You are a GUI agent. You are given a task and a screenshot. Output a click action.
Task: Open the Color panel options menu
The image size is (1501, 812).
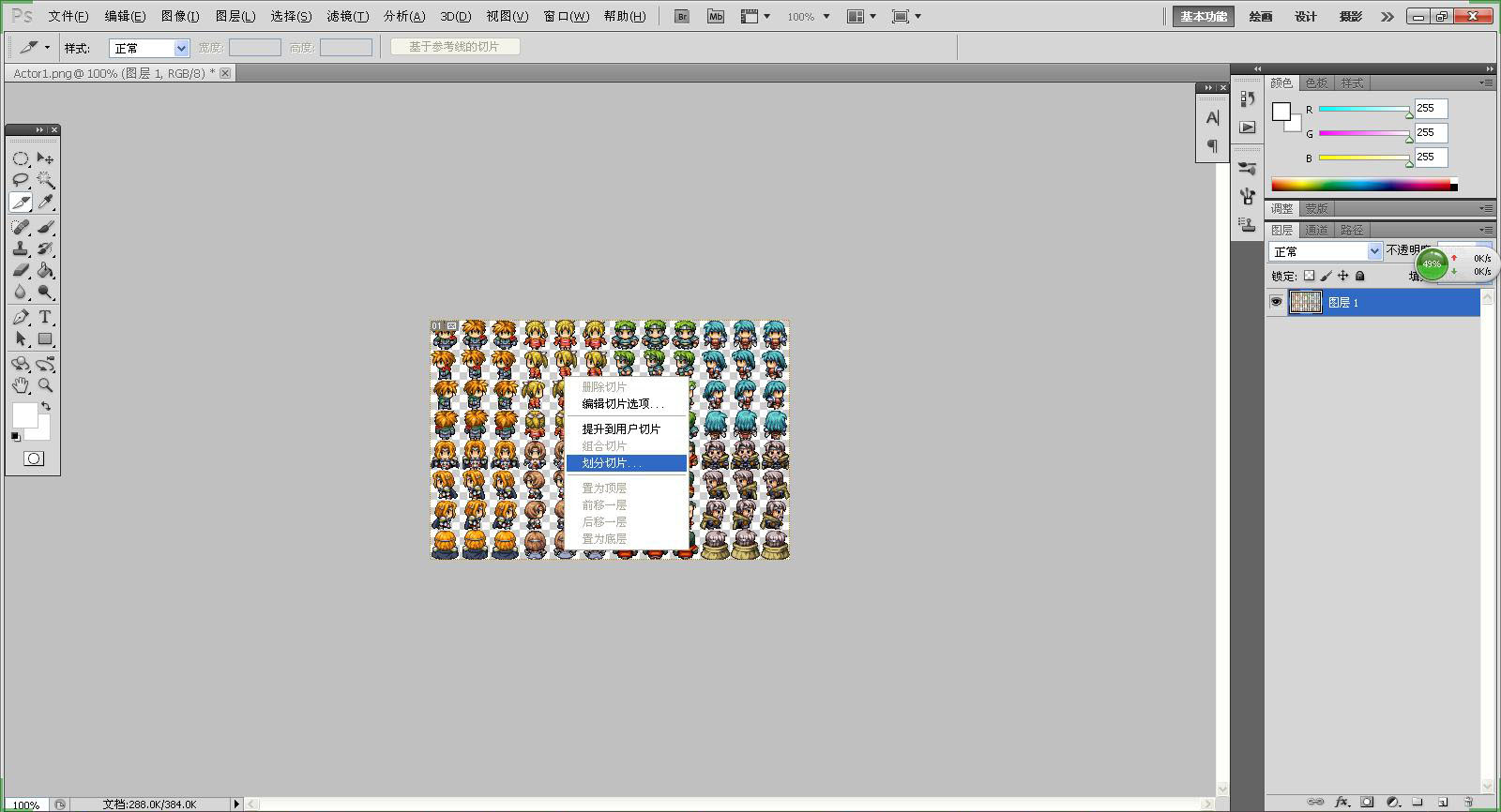coord(1487,83)
